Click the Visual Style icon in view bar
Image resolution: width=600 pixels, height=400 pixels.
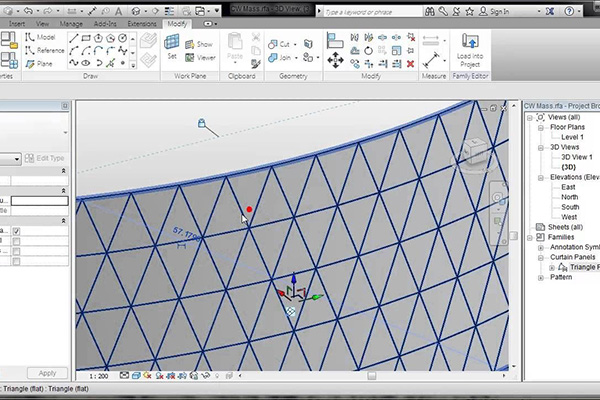136,376
